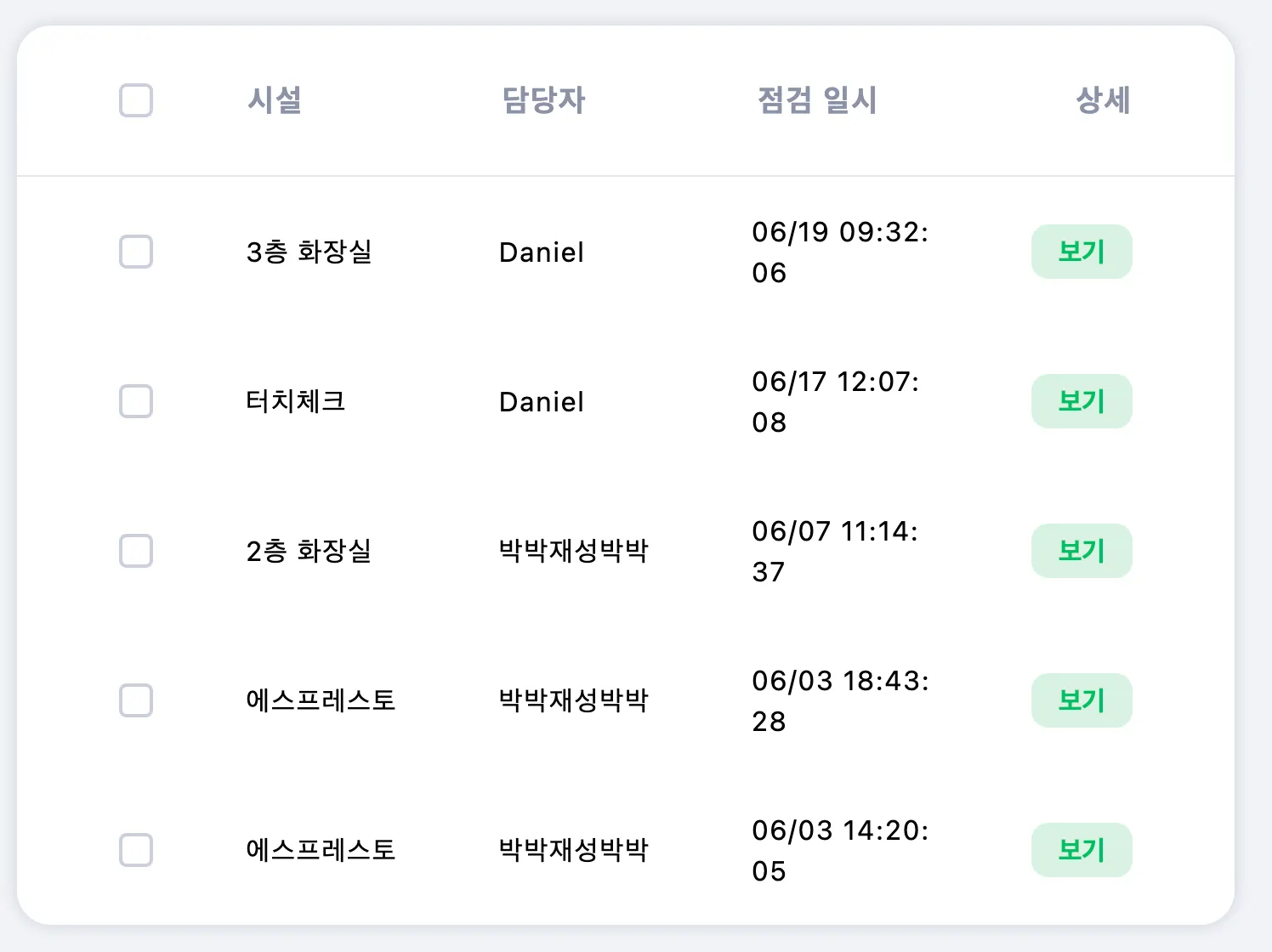Check the 2층 화장실 row checkbox
Viewport: 1272px width, 952px height.
136,551
